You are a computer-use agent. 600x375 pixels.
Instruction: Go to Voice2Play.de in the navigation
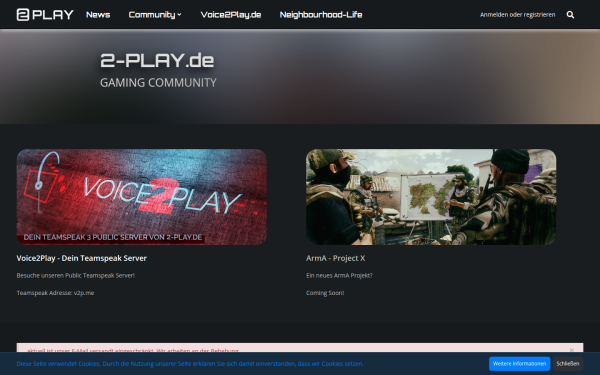tap(231, 15)
